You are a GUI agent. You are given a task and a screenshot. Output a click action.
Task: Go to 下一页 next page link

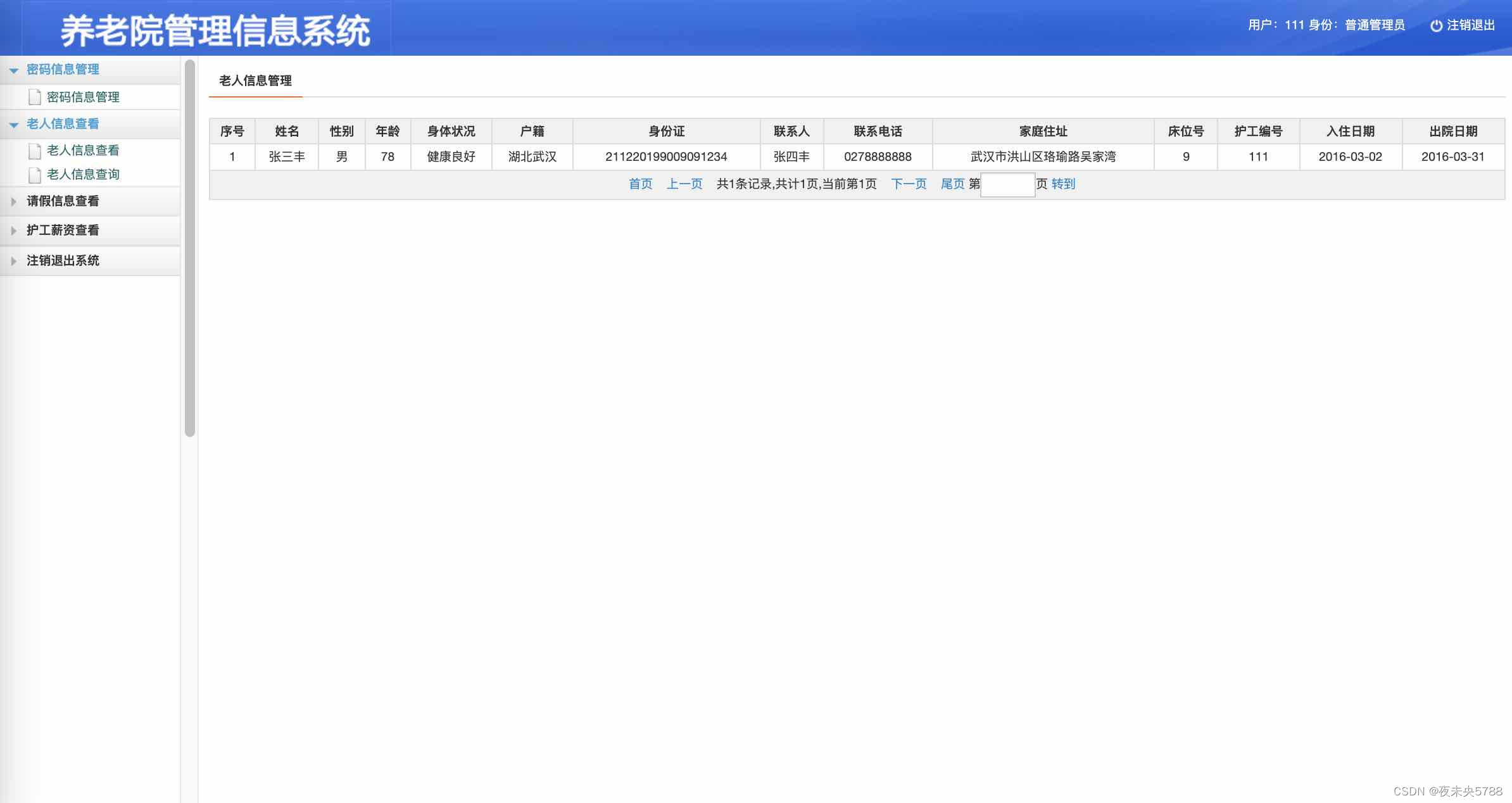coord(909,184)
